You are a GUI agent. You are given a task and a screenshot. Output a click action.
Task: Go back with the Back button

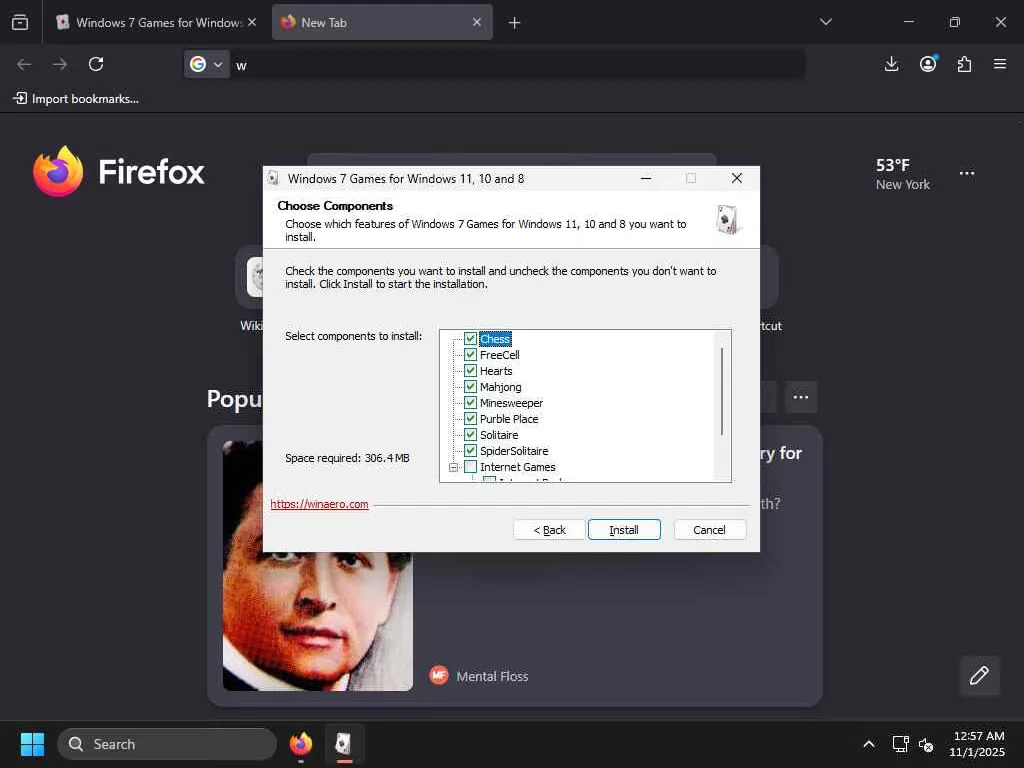click(549, 530)
